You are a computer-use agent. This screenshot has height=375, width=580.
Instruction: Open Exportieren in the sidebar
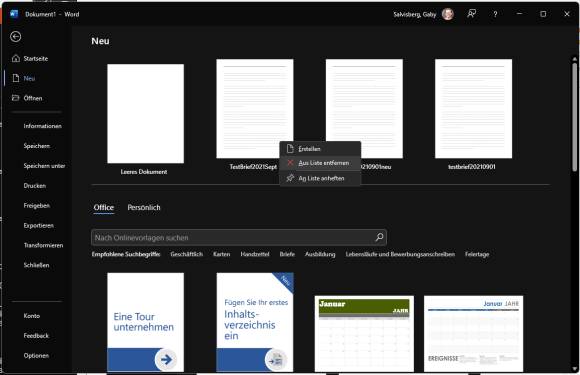(x=38, y=225)
